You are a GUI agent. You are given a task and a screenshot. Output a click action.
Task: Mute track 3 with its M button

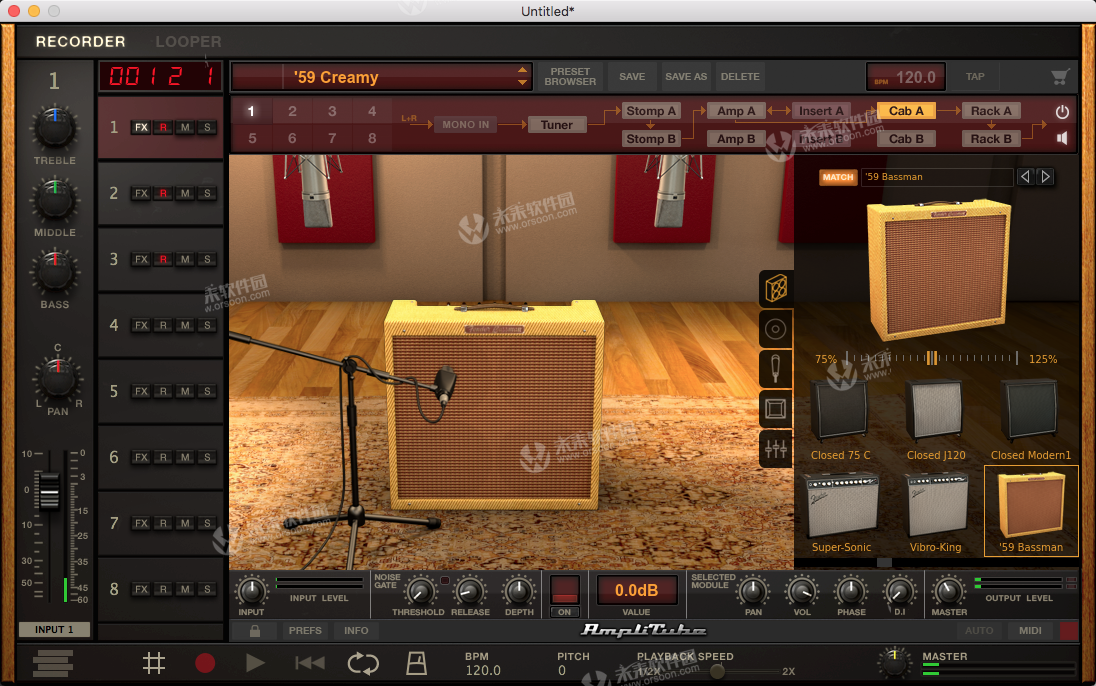click(185, 259)
